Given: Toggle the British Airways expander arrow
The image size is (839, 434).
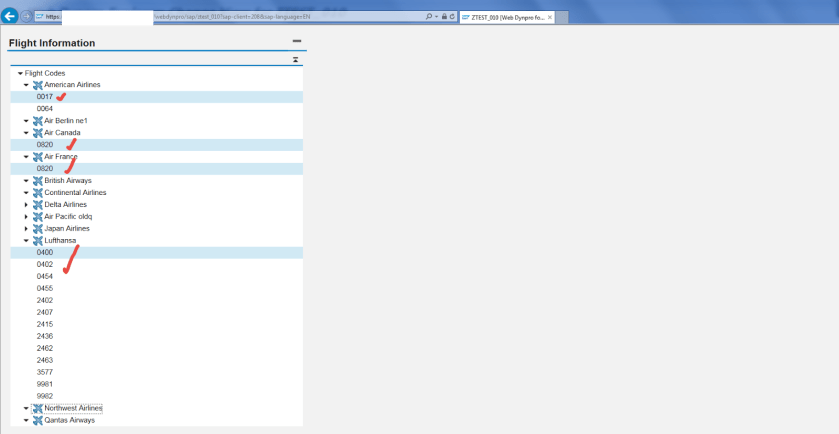Looking at the screenshot, I should click(x=26, y=181).
